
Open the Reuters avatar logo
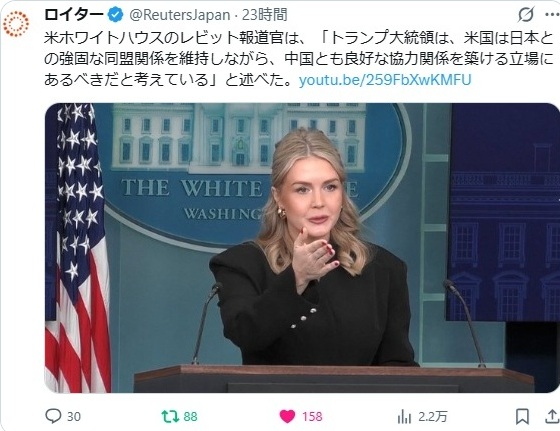[x=16, y=24]
